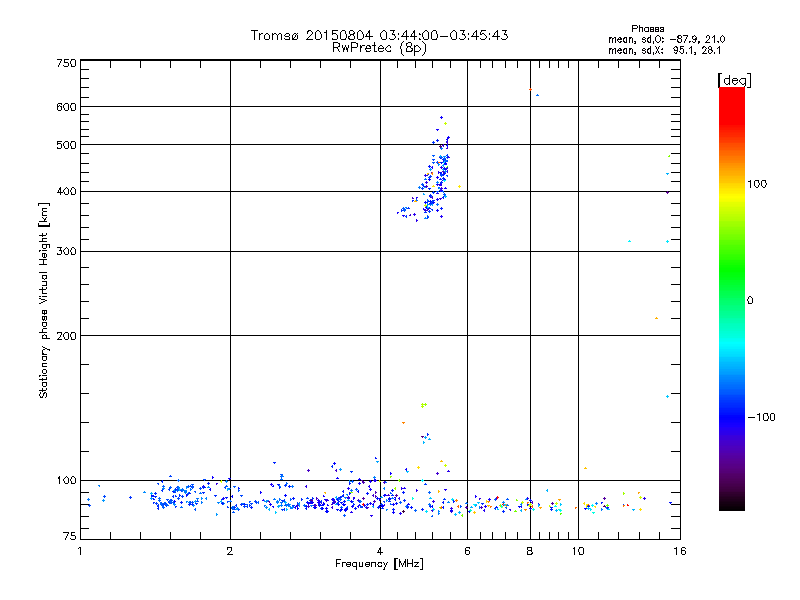This screenshot has height=600, width=800.
Task: Click the colorbar tick label '-100'
Action: point(761,417)
